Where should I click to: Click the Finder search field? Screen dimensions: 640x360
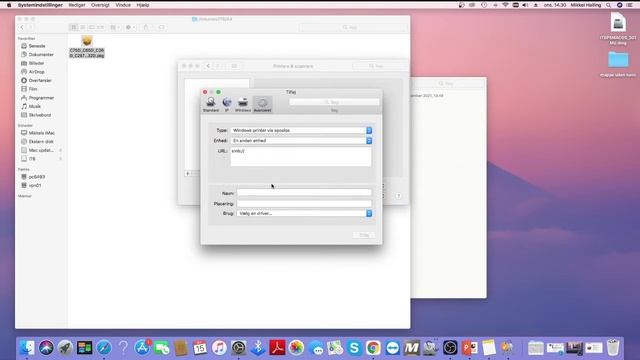[353, 27]
